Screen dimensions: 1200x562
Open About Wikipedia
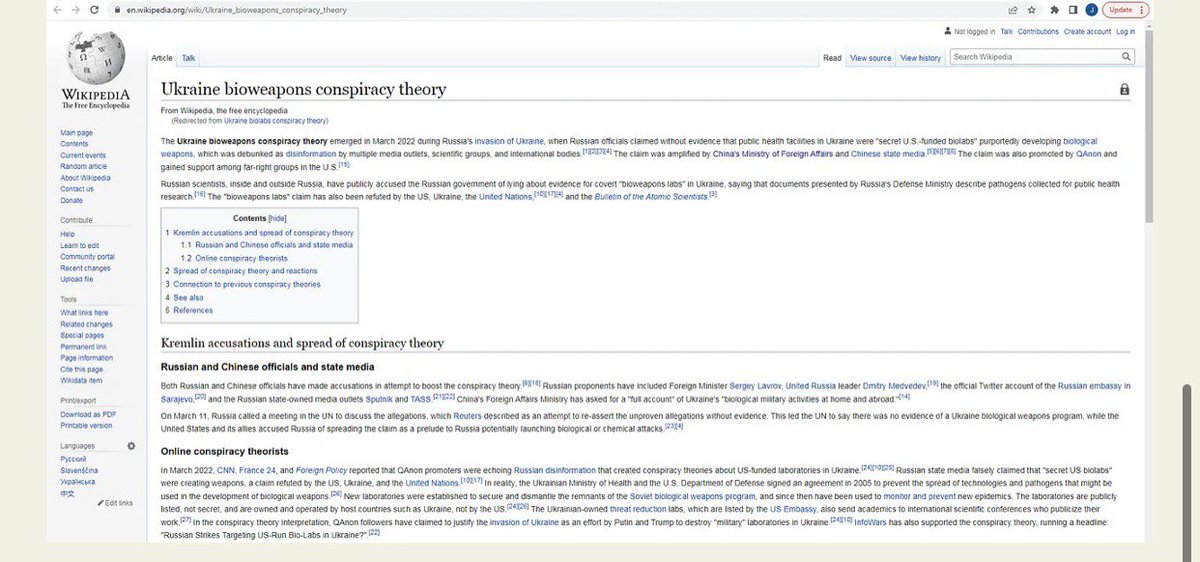point(85,178)
